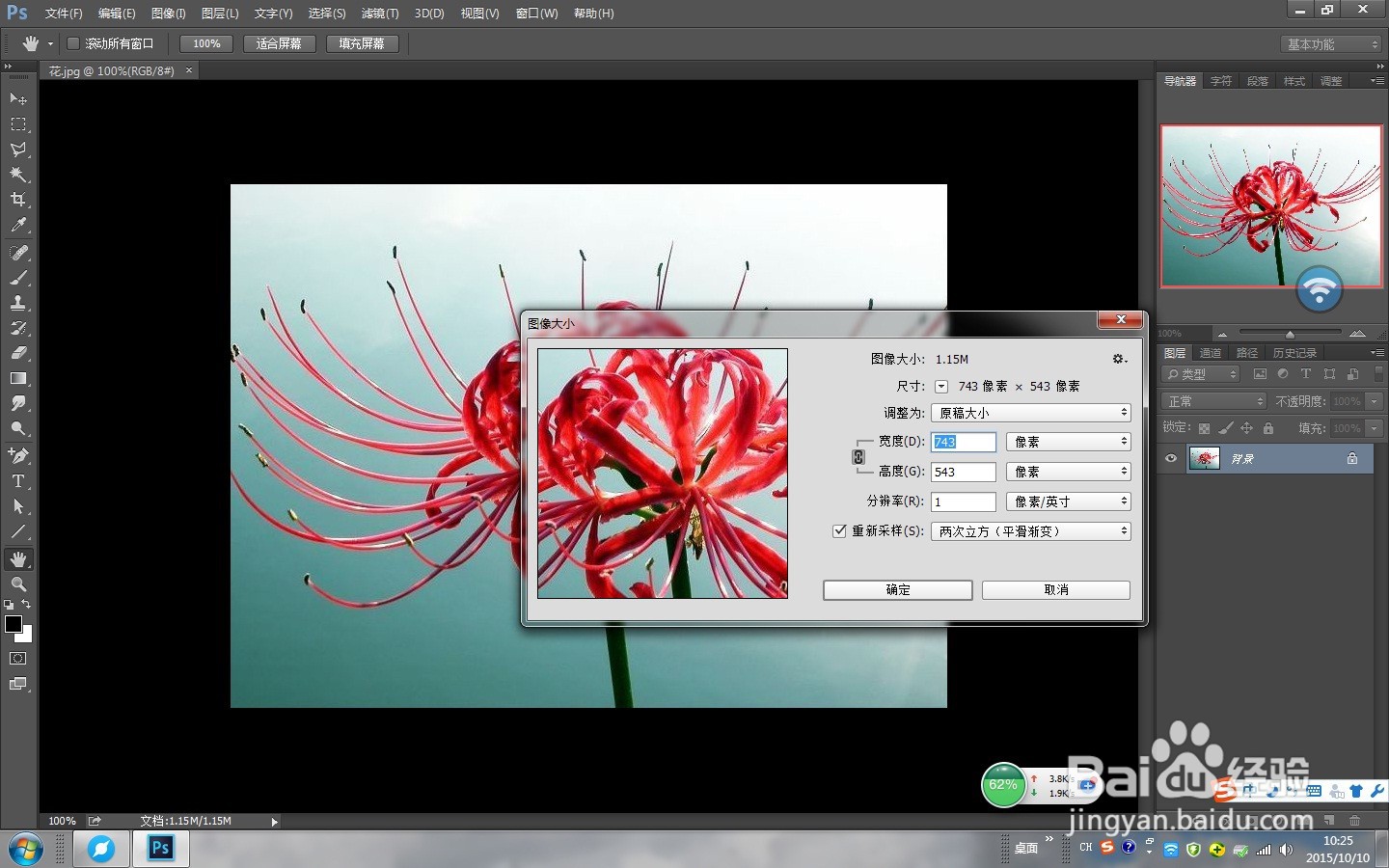1389x868 pixels.
Task: Click the 取消 button
Action: click(x=1056, y=590)
